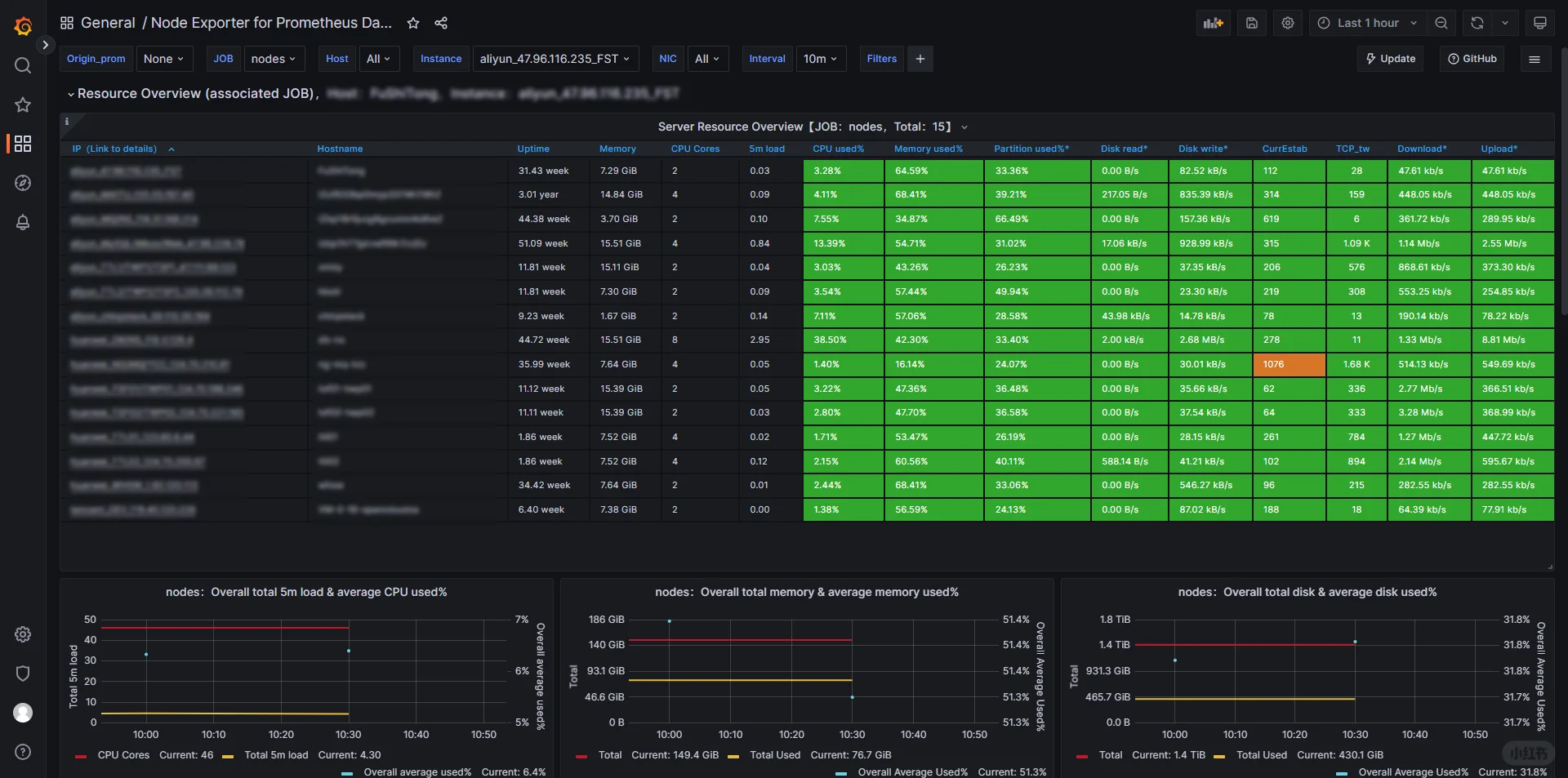Open the Alerting bell icon
This screenshot has width=1568, height=778.
tap(23, 222)
